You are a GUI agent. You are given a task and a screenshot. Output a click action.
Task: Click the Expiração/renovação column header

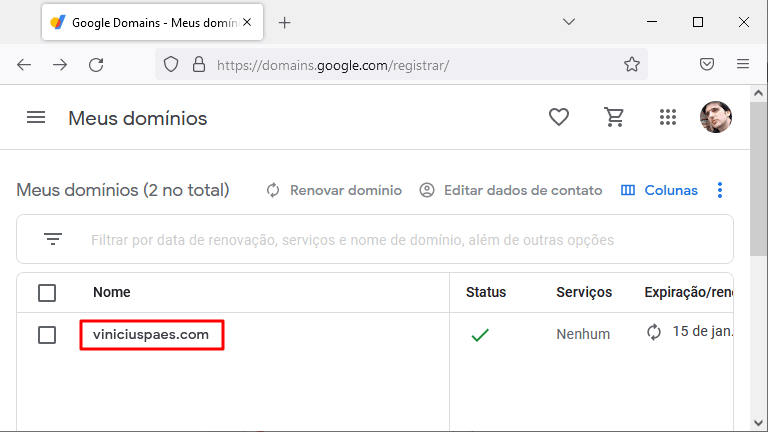point(689,292)
